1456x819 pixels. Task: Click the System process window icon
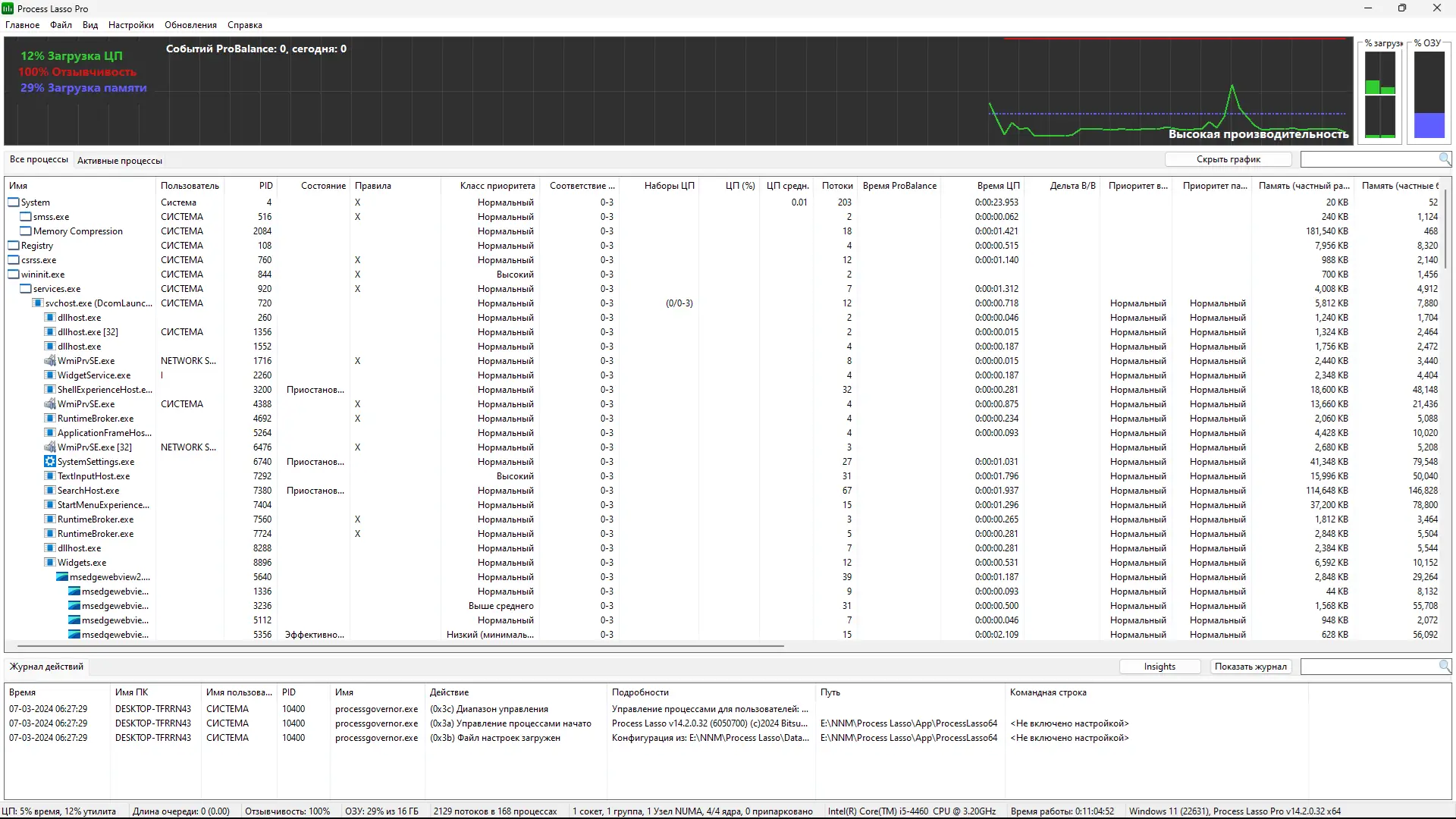[x=14, y=202]
